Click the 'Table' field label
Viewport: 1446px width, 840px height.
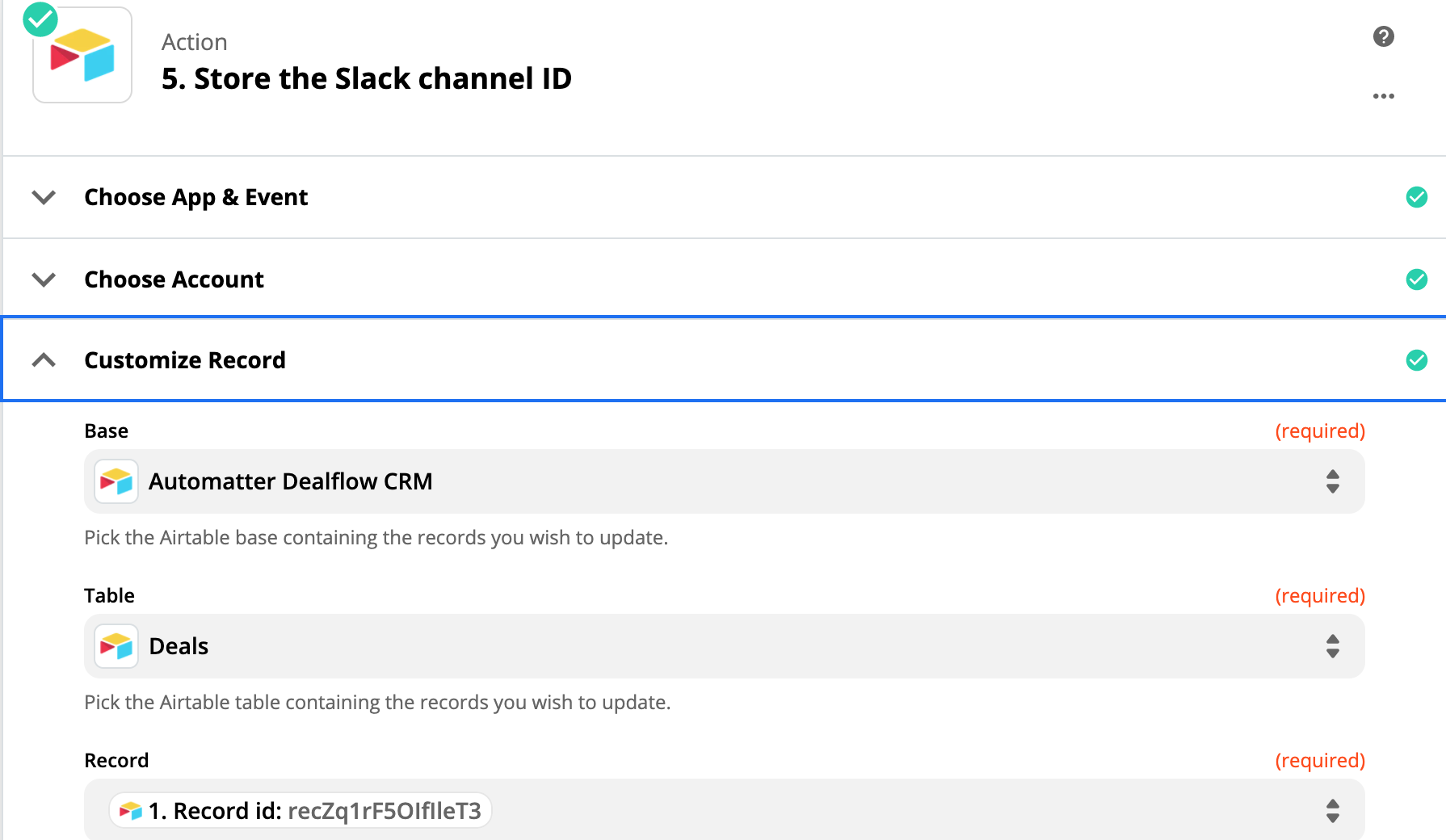pos(110,596)
